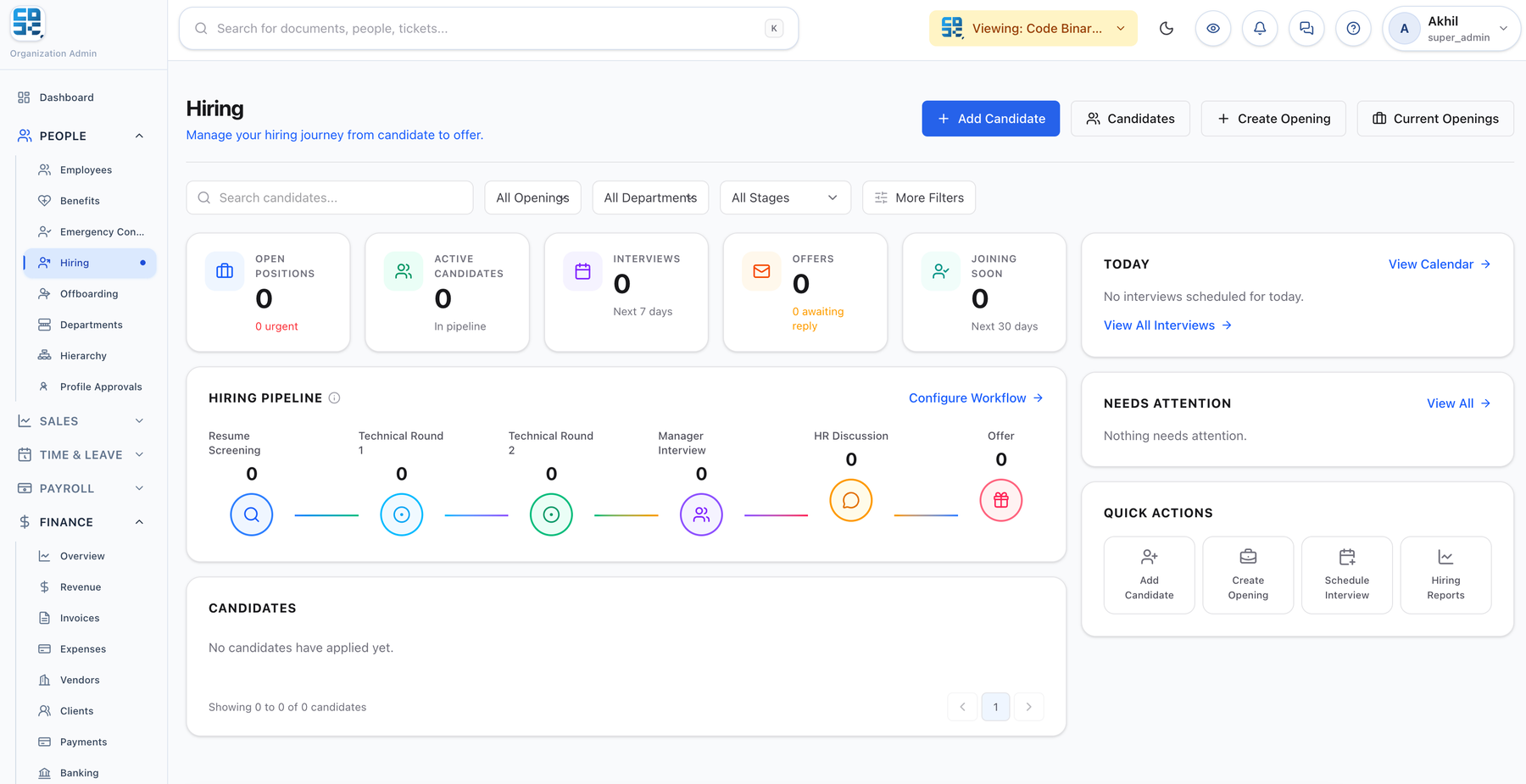
Task: Click the eye view-mode icon in header
Action: (x=1213, y=28)
